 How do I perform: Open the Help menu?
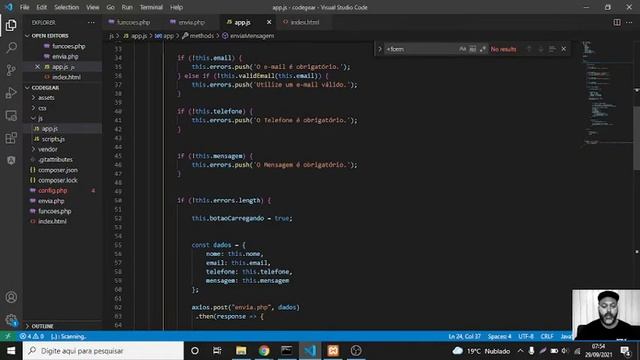pos(176,7)
